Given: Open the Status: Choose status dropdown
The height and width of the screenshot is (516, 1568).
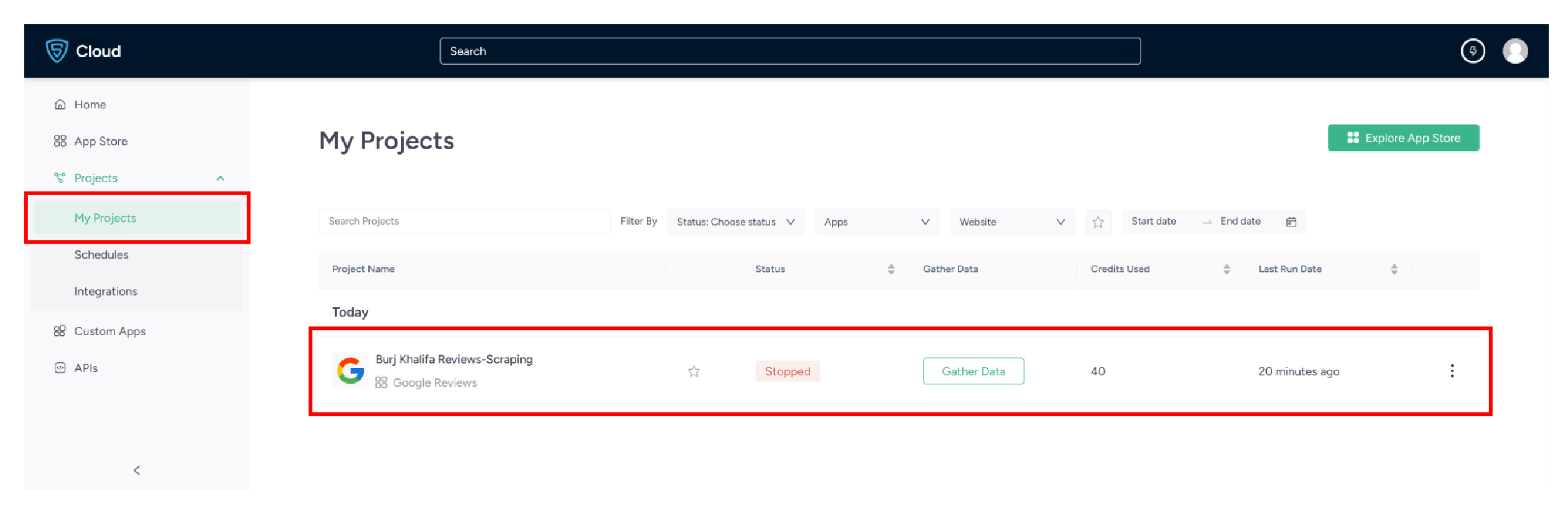Looking at the screenshot, I should [x=736, y=222].
